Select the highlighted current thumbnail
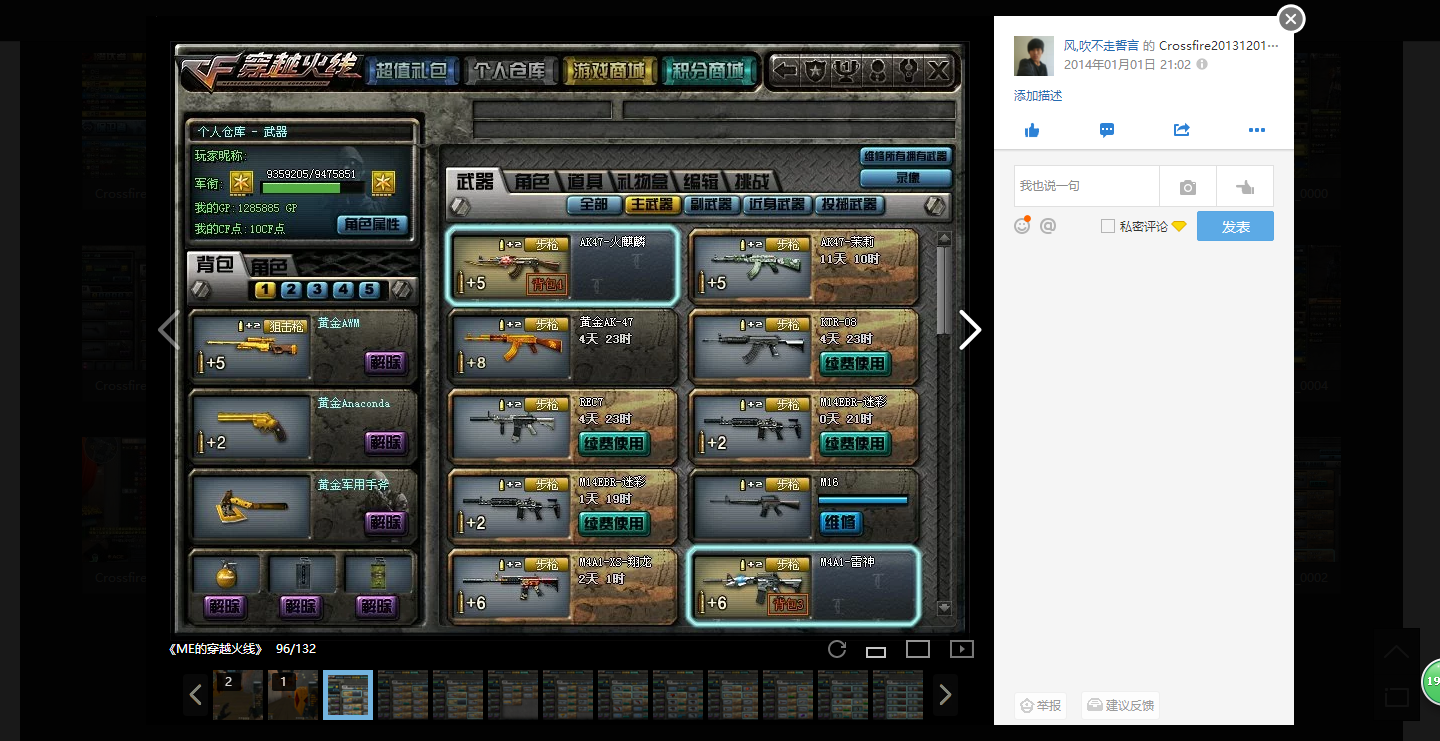Image resolution: width=1440 pixels, height=741 pixels. pyautogui.click(x=348, y=695)
